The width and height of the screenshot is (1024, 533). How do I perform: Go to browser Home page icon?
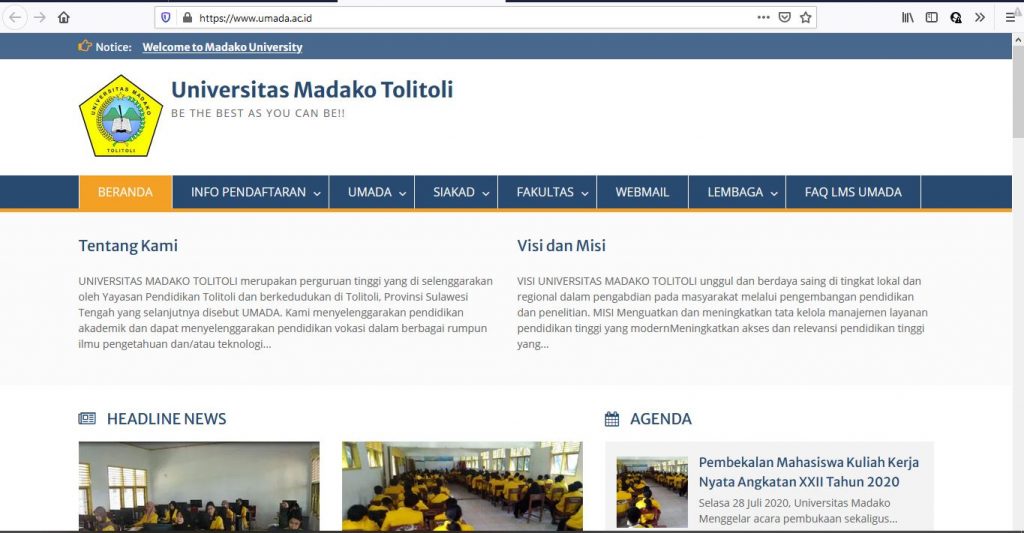pyautogui.click(x=63, y=18)
